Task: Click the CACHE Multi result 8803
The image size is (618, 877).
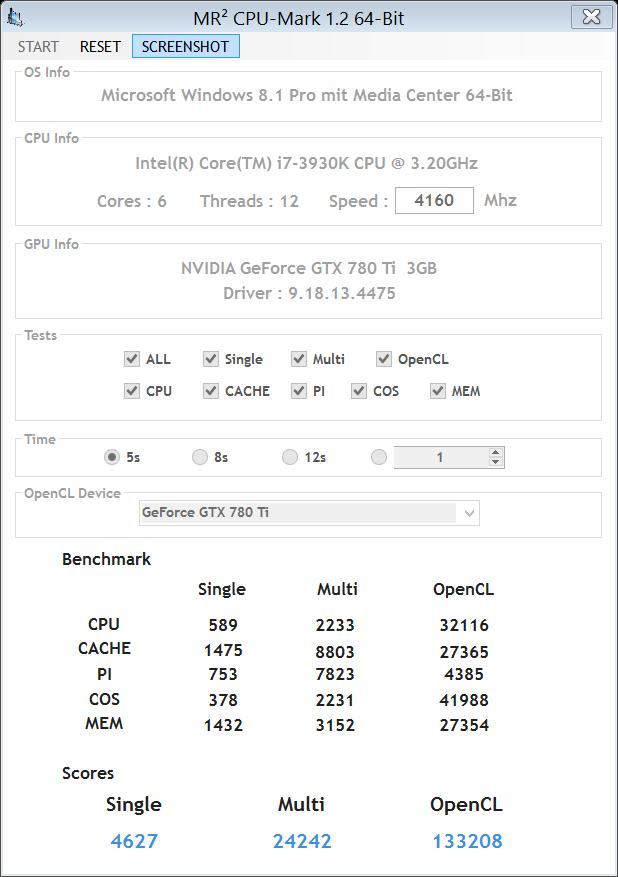Action: click(x=335, y=652)
